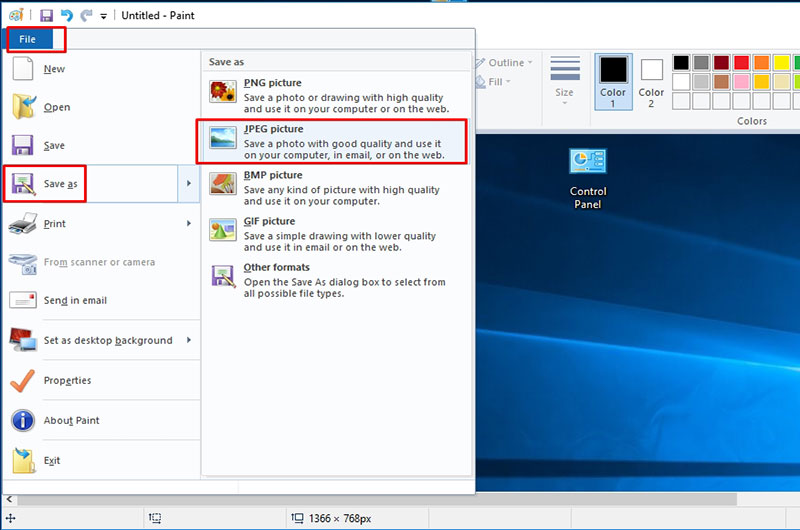Expand the Print submenu arrow
Viewport: 800px width, 530px height.
pos(189,223)
